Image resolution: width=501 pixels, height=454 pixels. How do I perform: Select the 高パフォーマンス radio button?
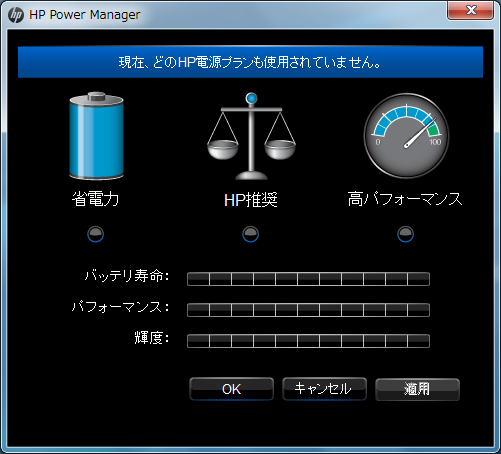(x=406, y=234)
